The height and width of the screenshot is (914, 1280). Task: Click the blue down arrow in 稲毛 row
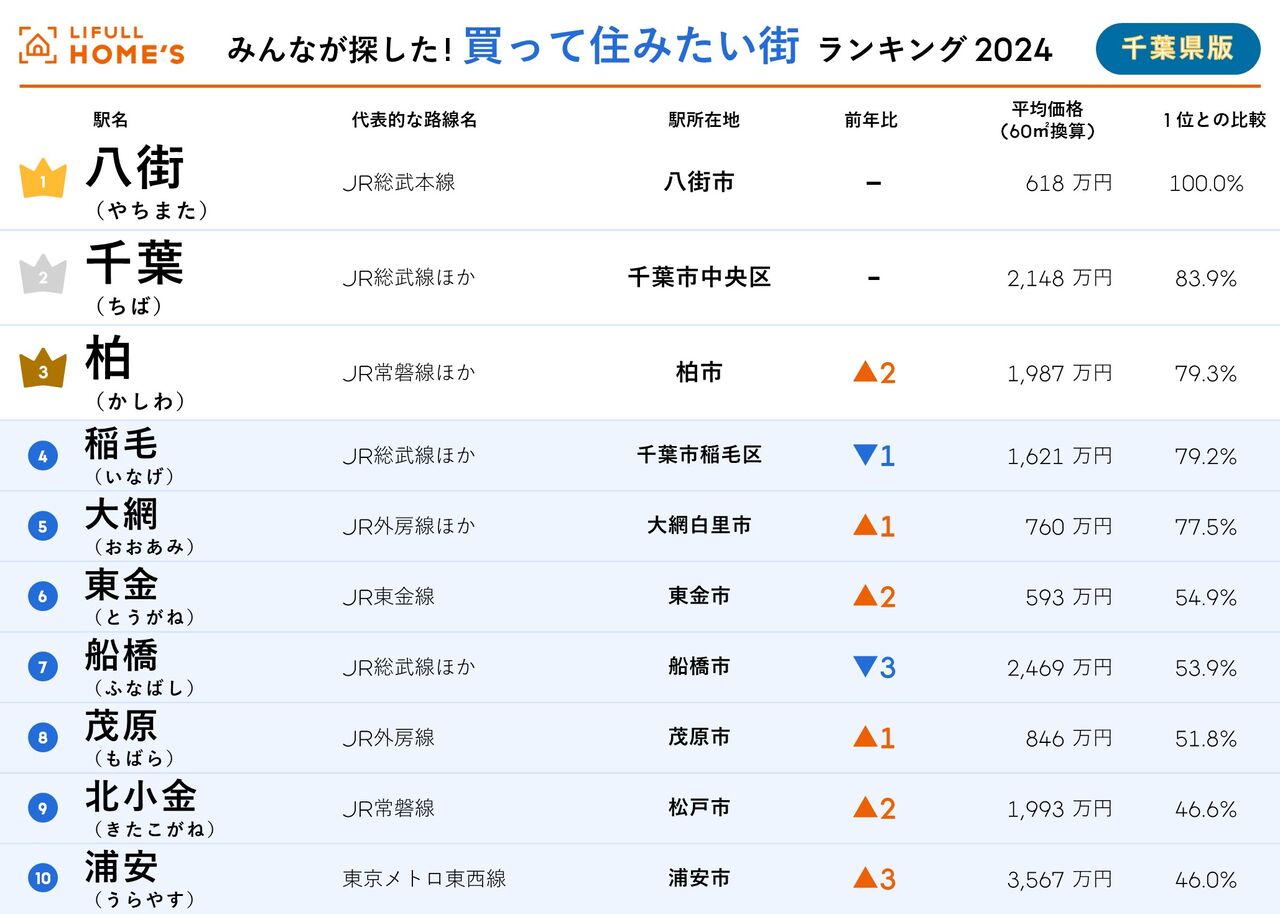pyautogui.click(x=865, y=455)
